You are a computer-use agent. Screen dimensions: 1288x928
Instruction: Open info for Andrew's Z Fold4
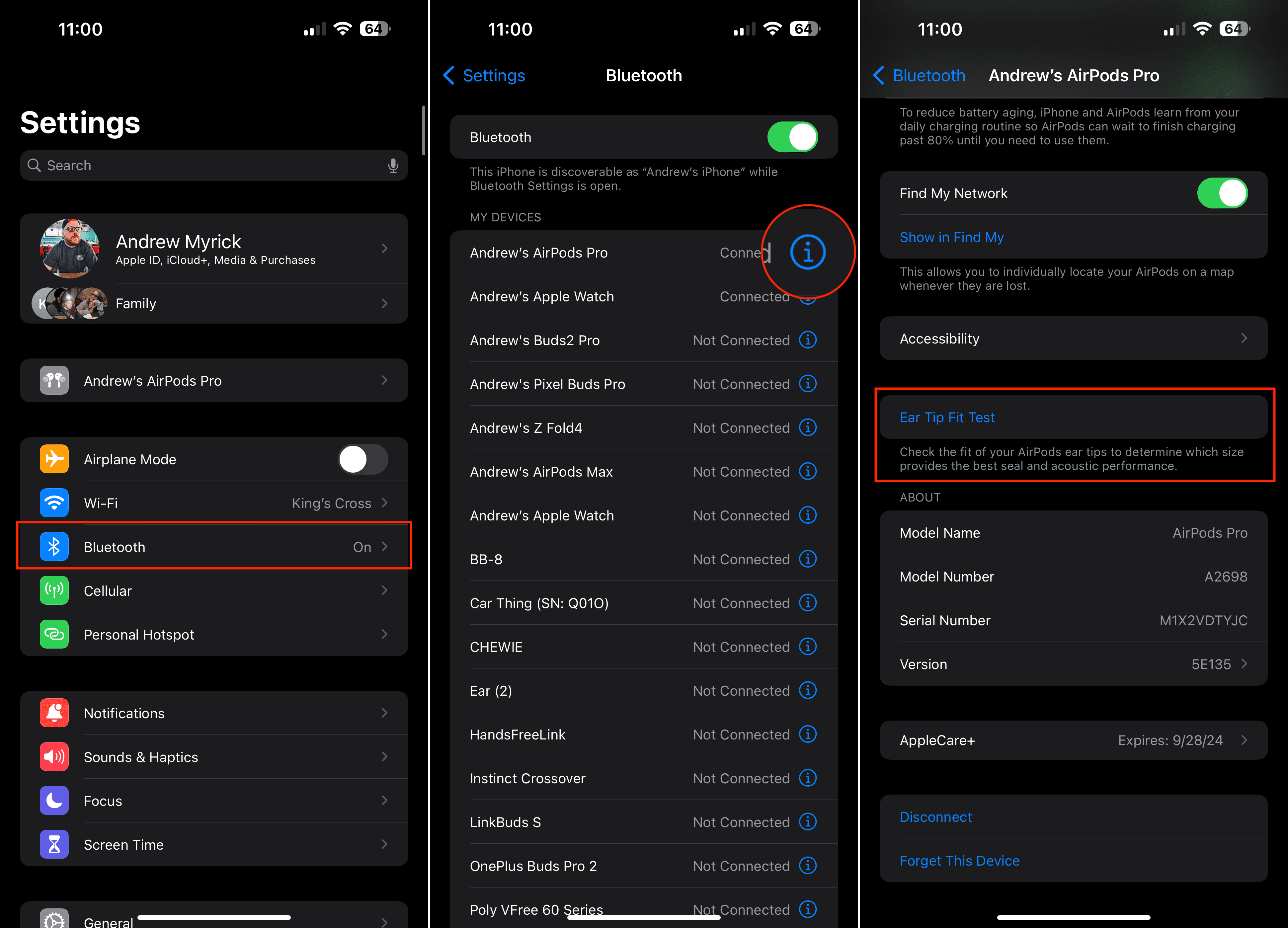tap(808, 427)
